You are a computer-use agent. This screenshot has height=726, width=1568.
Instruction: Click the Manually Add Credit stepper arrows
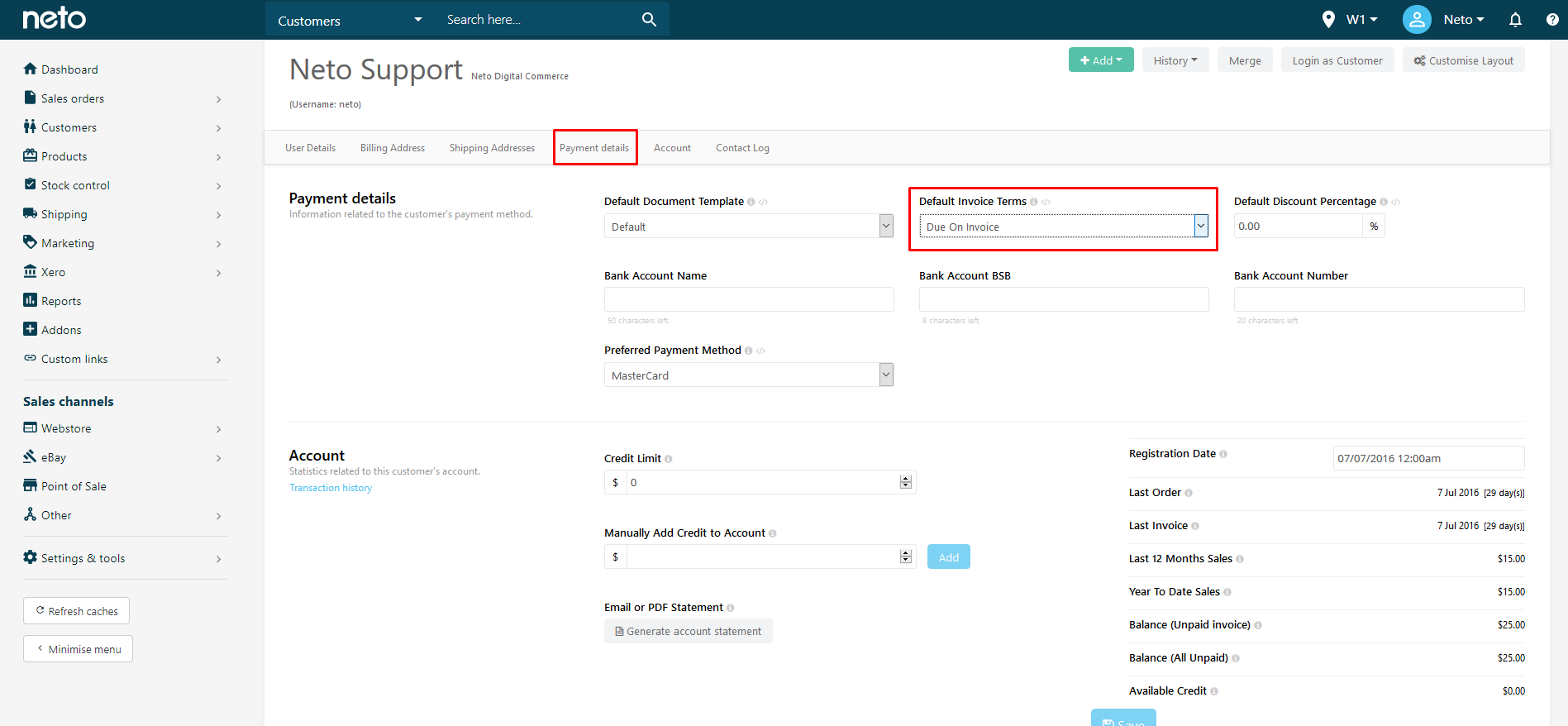(906, 556)
